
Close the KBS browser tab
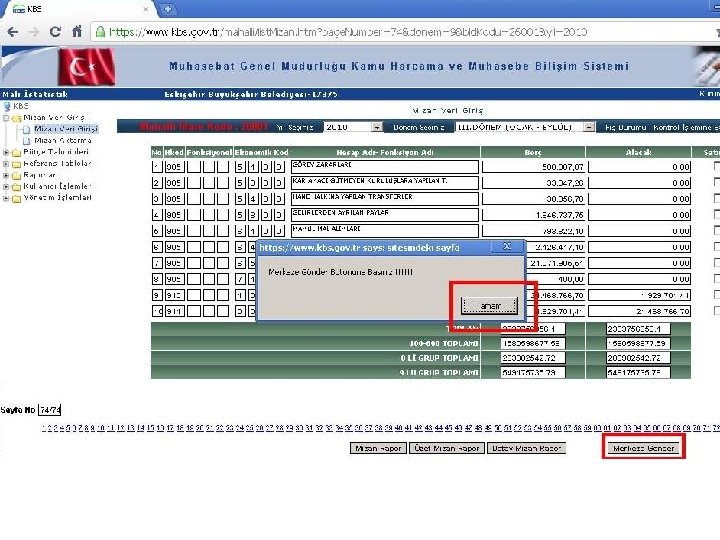(146, 9)
